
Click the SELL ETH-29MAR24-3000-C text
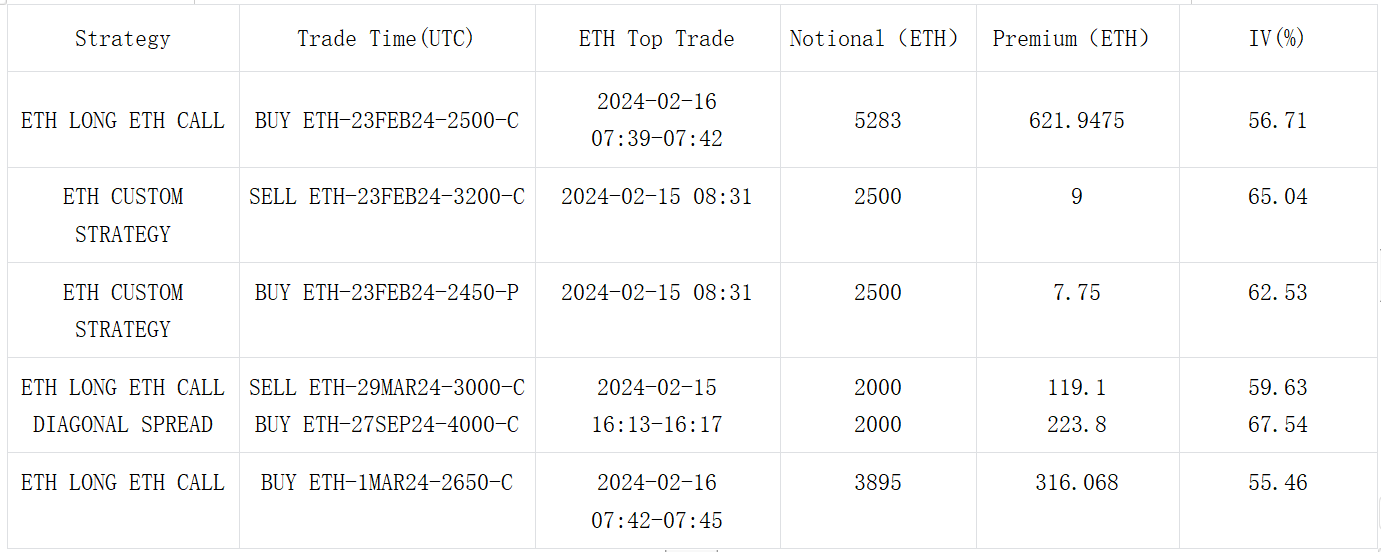click(387, 388)
